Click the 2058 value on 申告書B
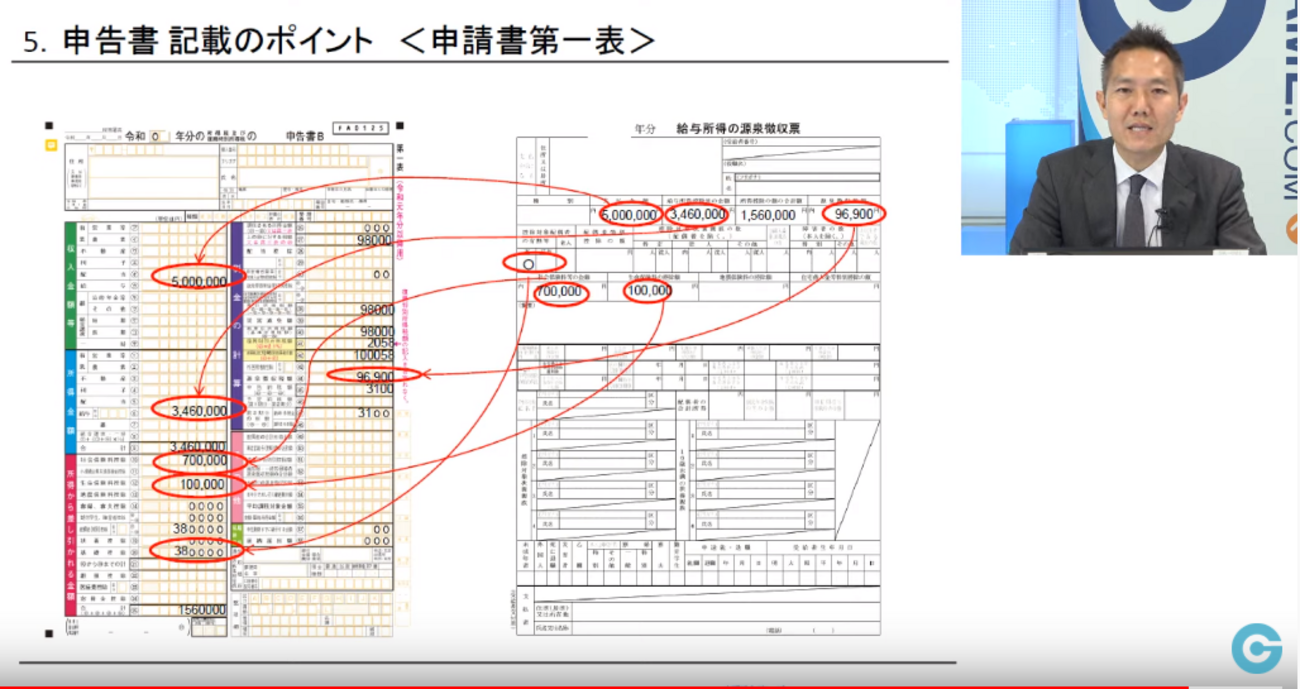Image resolution: width=1300 pixels, height=689 pixels. click(x=380, y=343)
